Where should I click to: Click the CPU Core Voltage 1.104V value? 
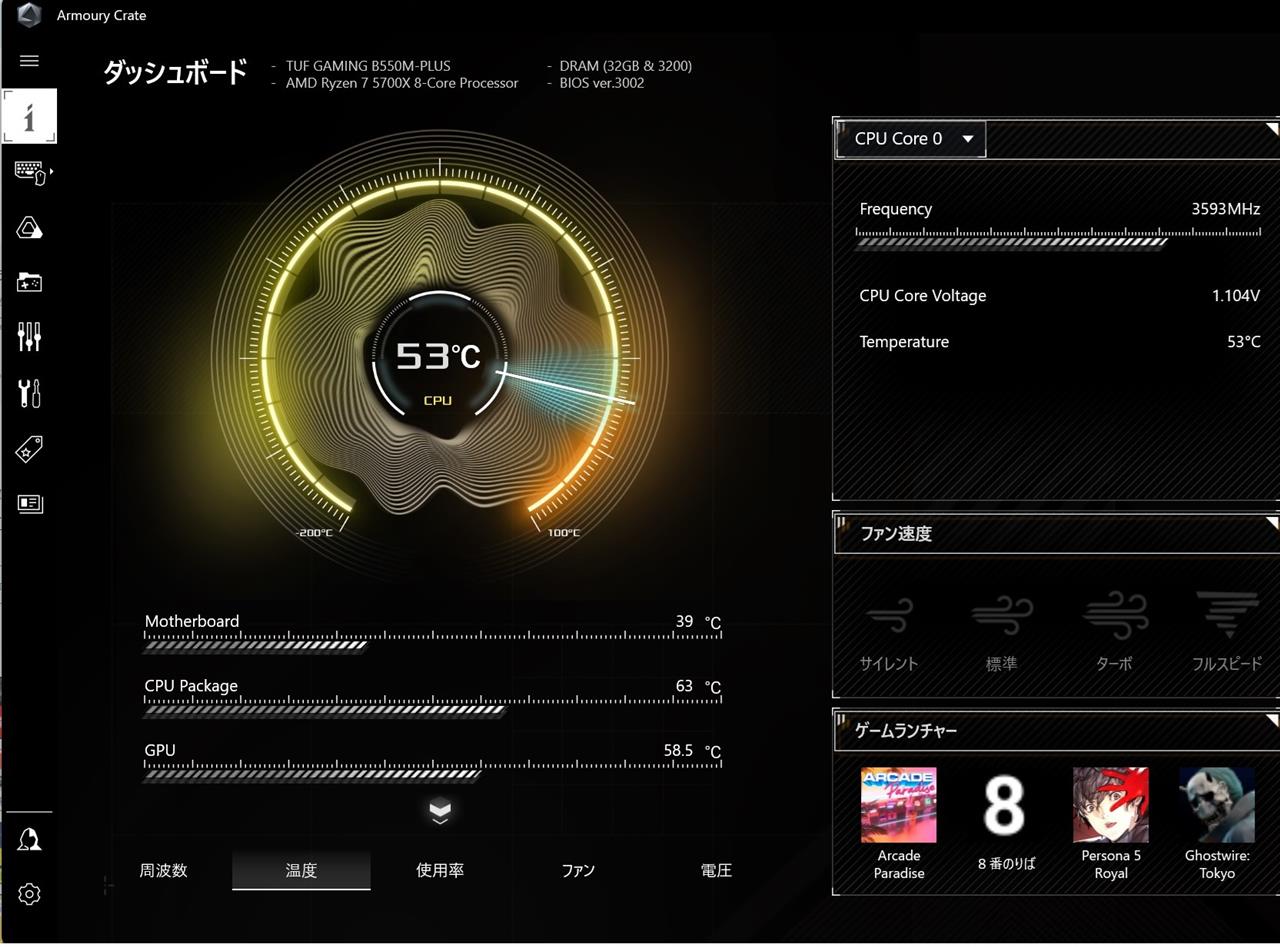[x=1235, y=296]
